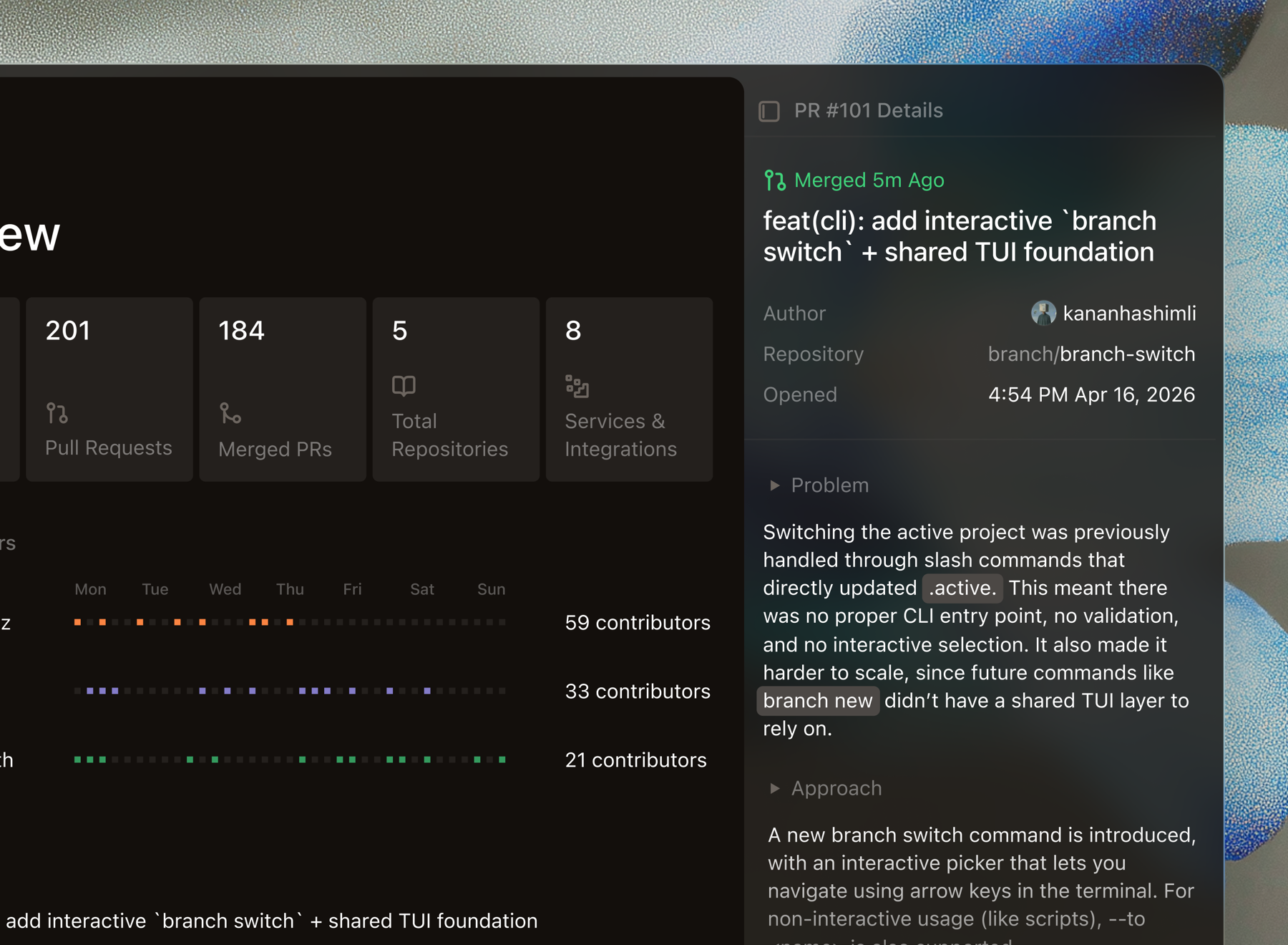Click the Services & Integrations icon
The image size is (1288, 945).
pos(577,386)
